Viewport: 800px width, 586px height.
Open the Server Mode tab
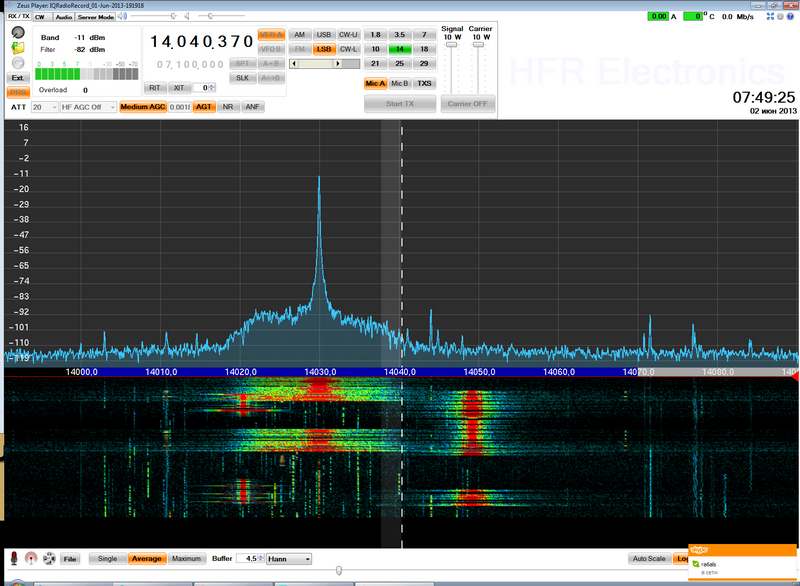(x=96, y=17)
